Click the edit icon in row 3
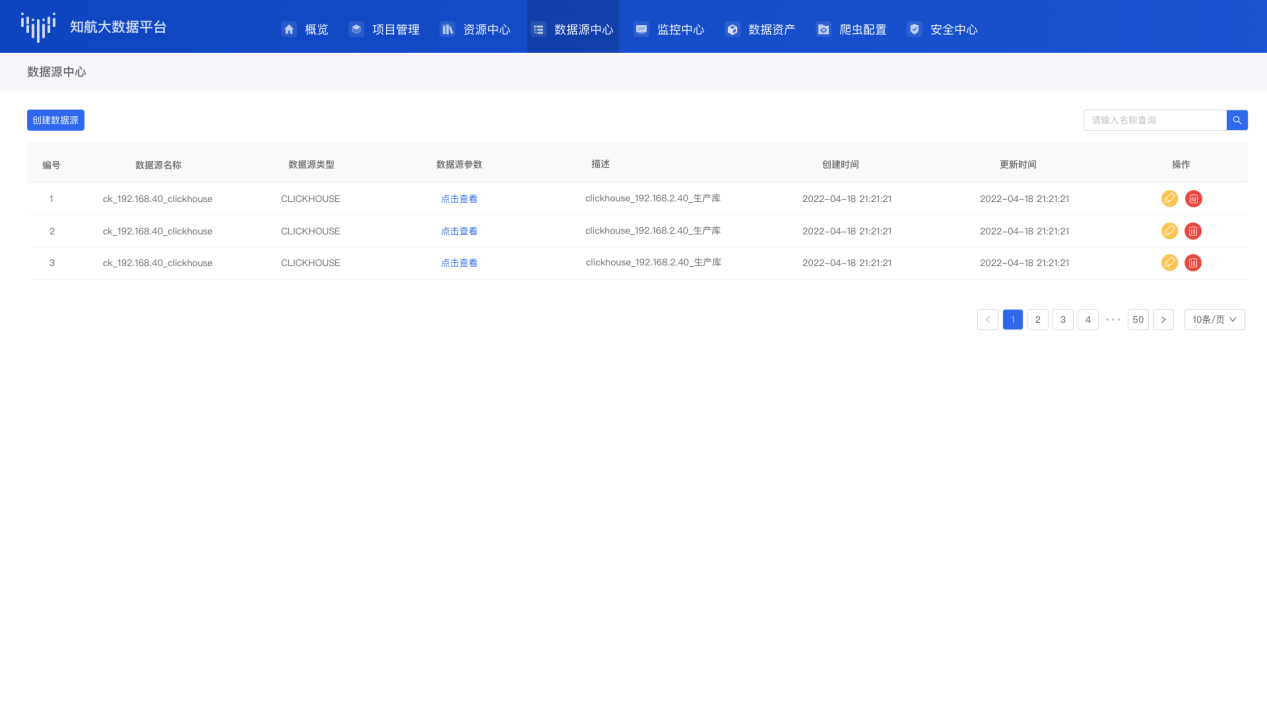Viewport: 1267px width, 713px height. click(1169, 263)
